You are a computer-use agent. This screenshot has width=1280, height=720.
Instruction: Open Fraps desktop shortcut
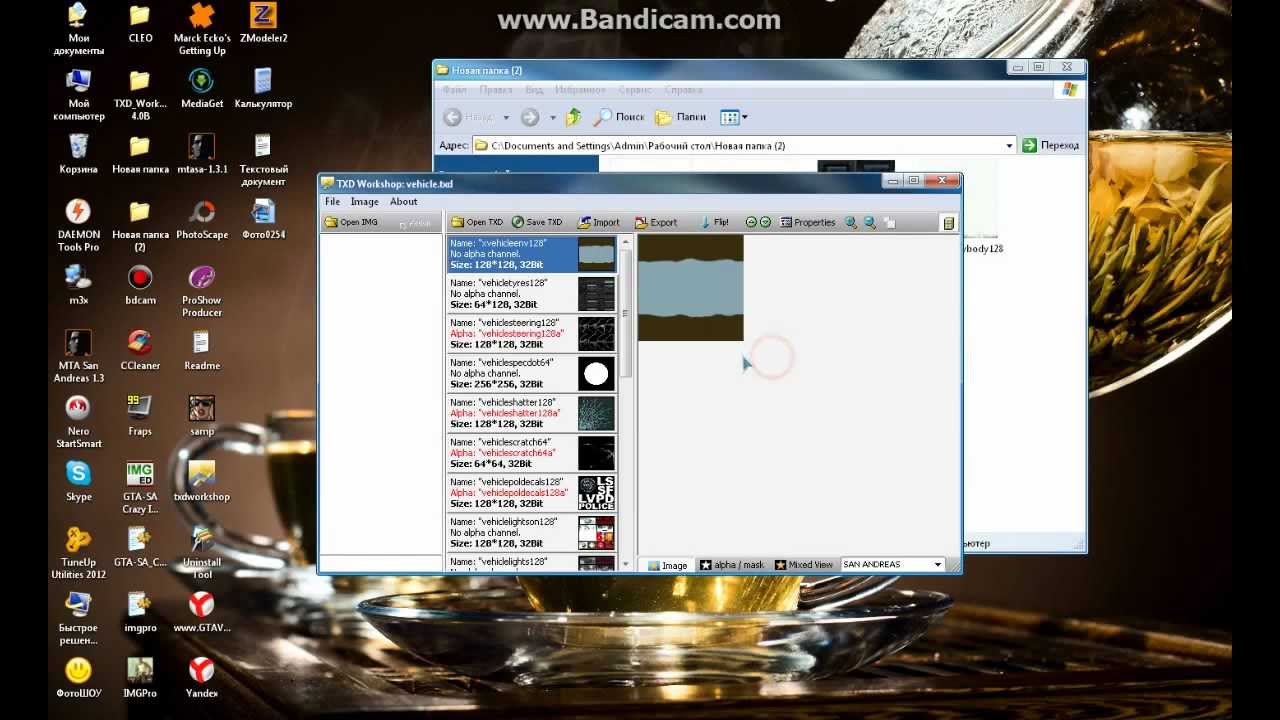(x=140, y=416)
